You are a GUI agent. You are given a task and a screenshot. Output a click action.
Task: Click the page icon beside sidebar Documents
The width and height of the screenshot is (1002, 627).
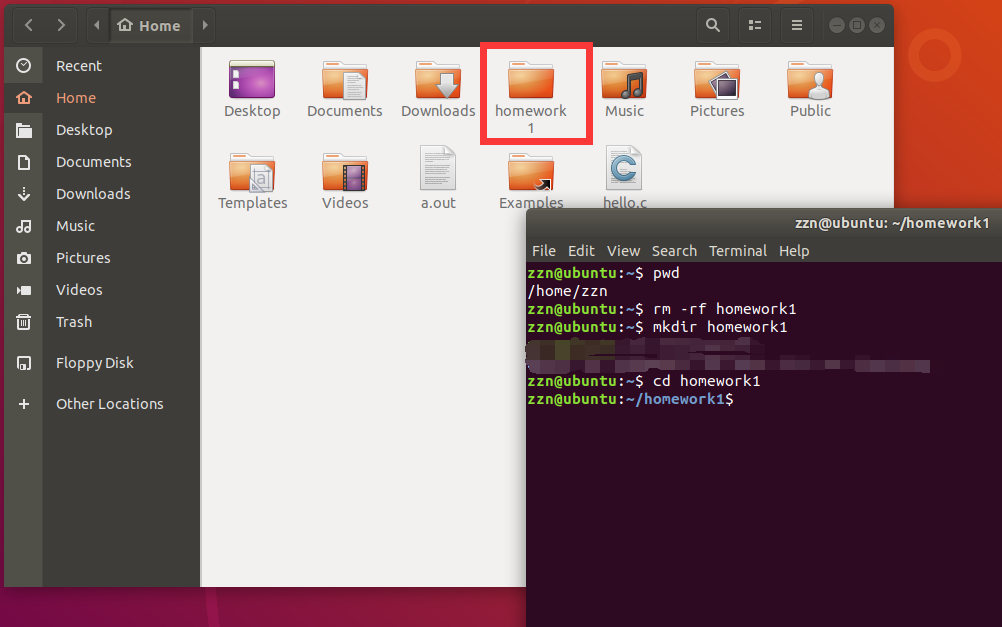coord(24,162)
